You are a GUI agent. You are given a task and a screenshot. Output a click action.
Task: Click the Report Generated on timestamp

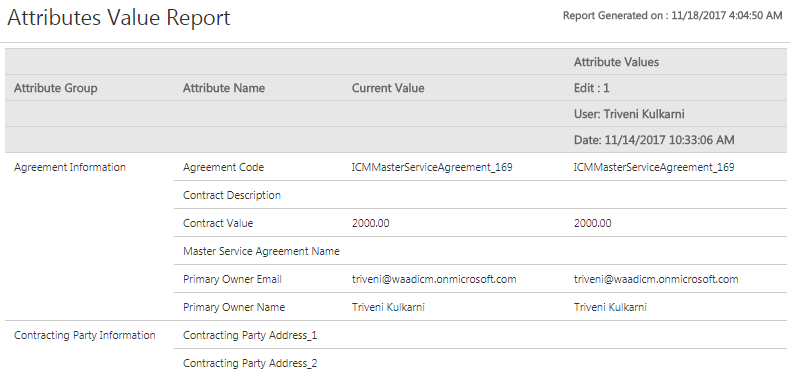(x=672, y=16)
